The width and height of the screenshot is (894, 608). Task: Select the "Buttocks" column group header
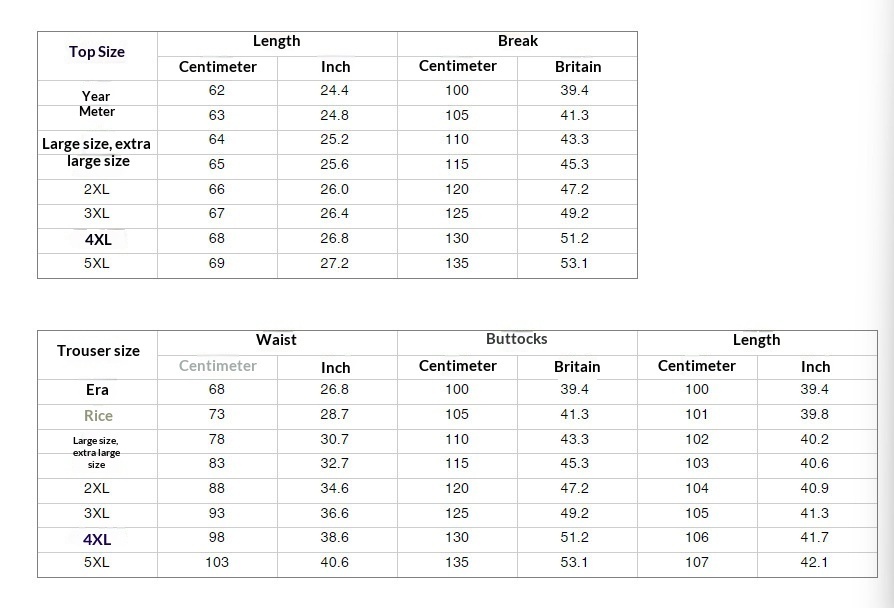coord(517,339)
